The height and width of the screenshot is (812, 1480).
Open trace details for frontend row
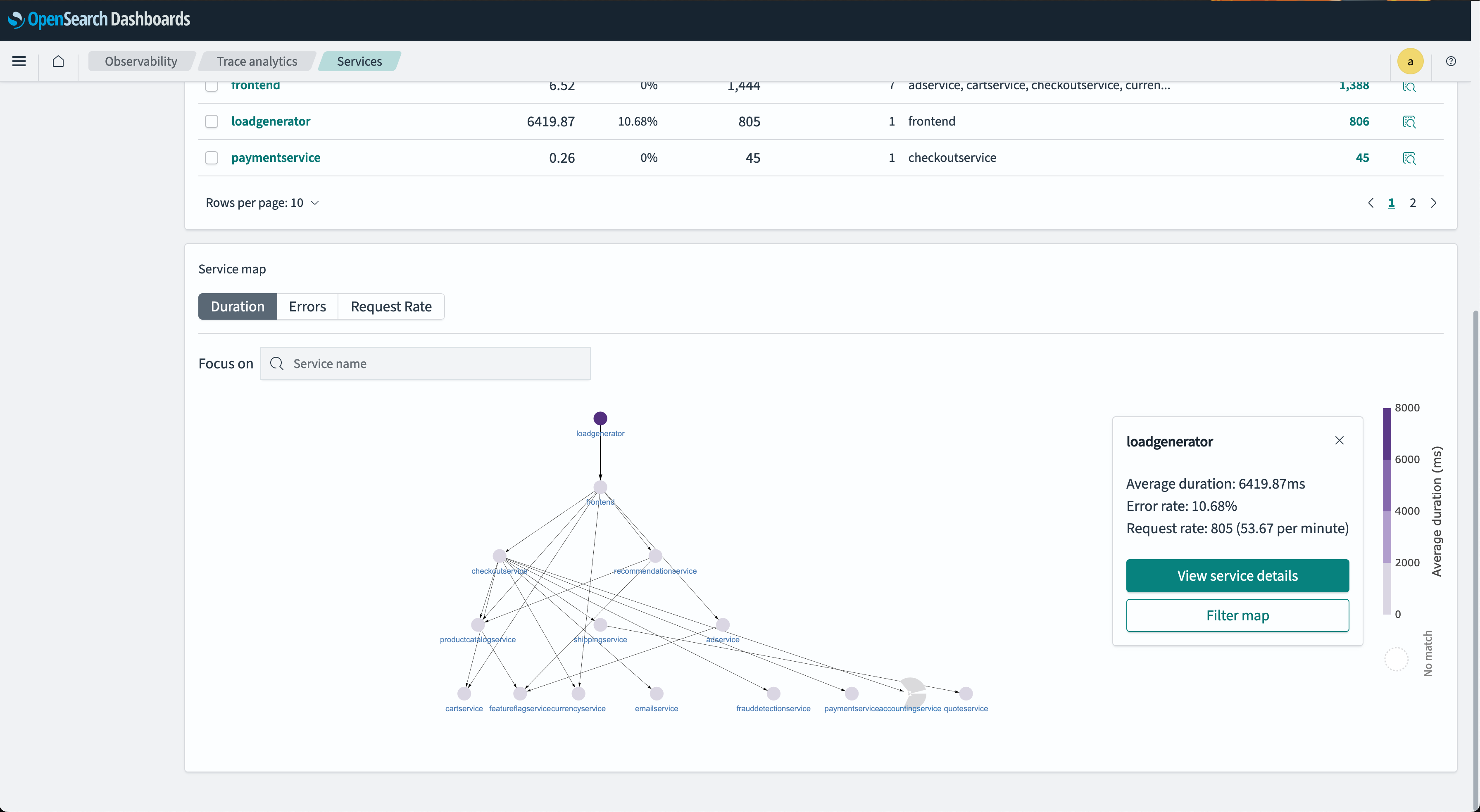click(1409, 87)
